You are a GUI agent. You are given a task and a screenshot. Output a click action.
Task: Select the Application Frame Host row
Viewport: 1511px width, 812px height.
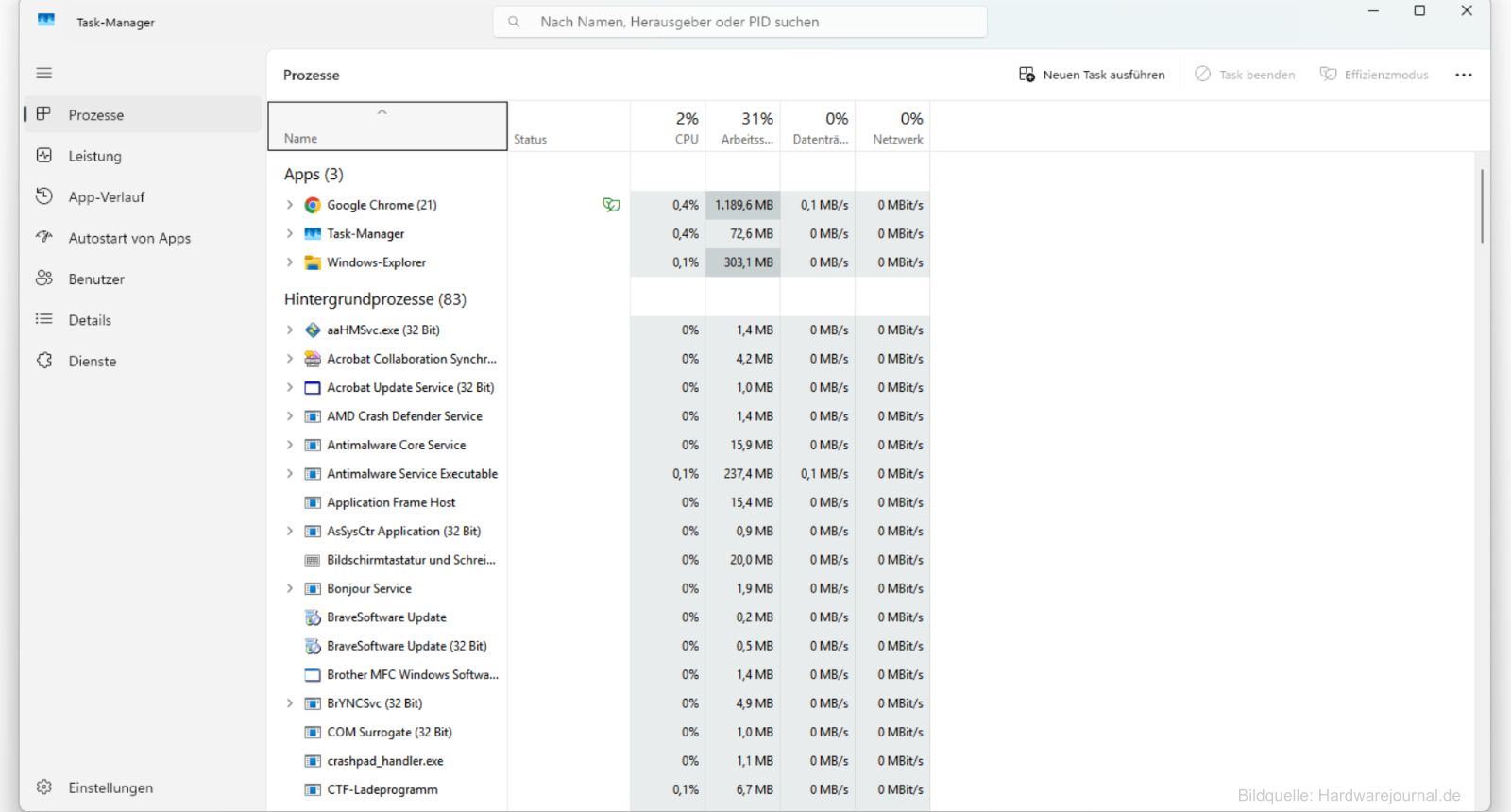(599, 502)
